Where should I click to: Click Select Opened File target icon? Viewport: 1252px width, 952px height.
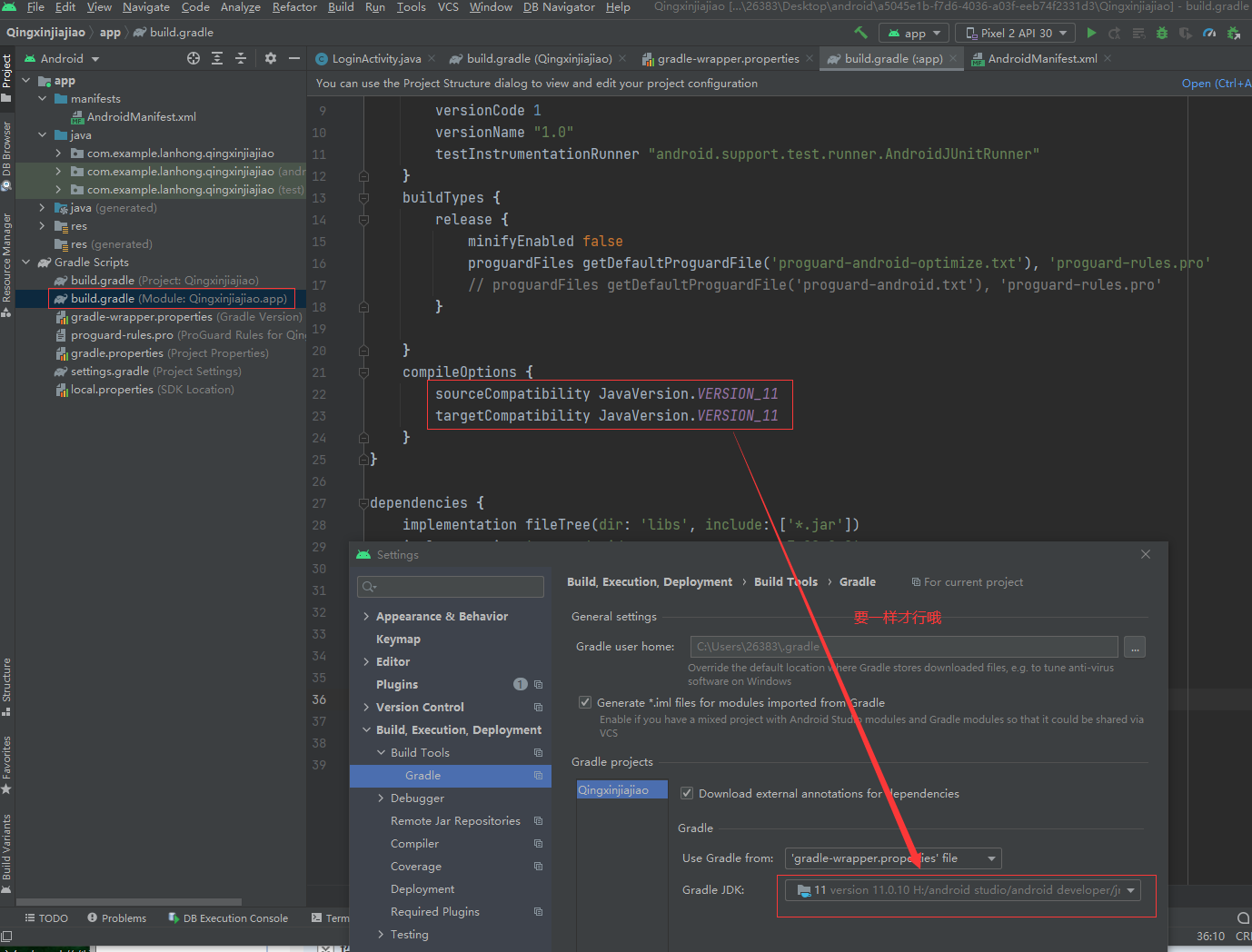[x=194, y=58]
